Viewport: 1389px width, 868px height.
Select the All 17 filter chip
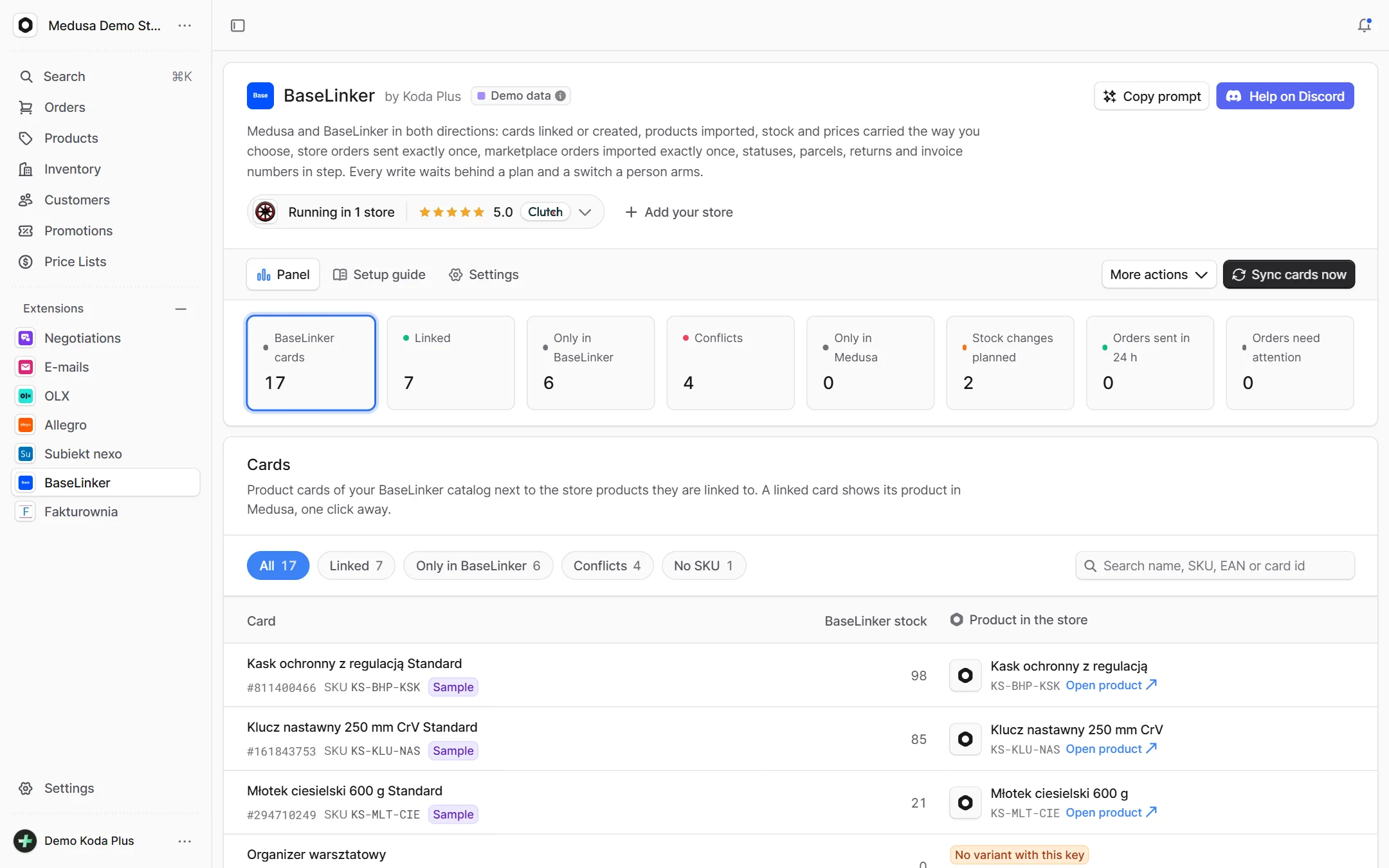[x=278, y=566]
